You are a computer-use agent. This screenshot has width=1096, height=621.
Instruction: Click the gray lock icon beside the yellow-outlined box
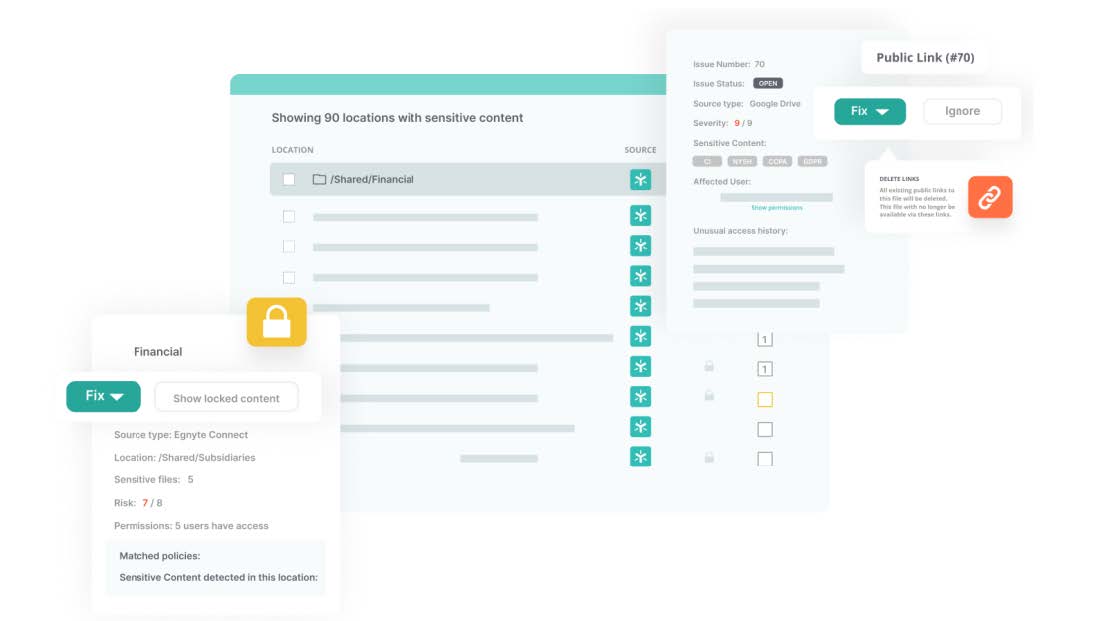tap(709, 397)
